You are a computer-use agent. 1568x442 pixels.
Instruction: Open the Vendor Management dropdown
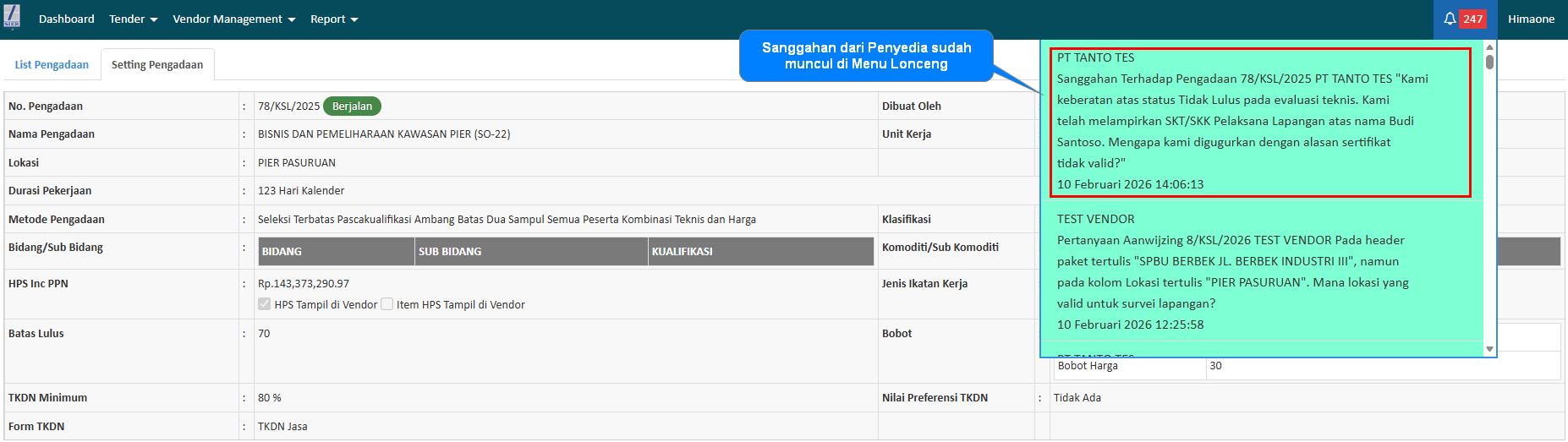click(x=233, y=19)
